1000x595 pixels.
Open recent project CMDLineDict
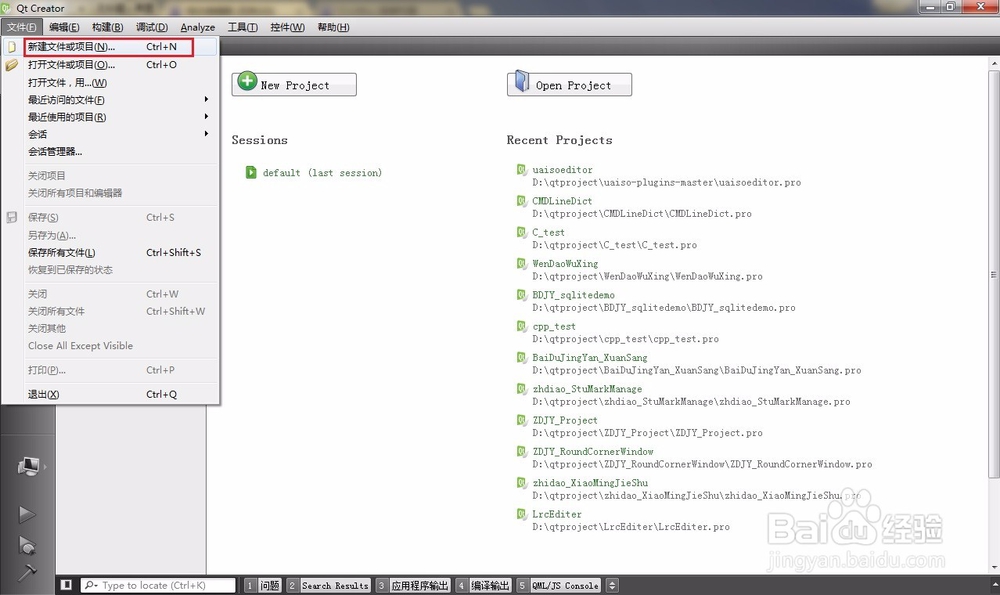click(x=562, y=201)
